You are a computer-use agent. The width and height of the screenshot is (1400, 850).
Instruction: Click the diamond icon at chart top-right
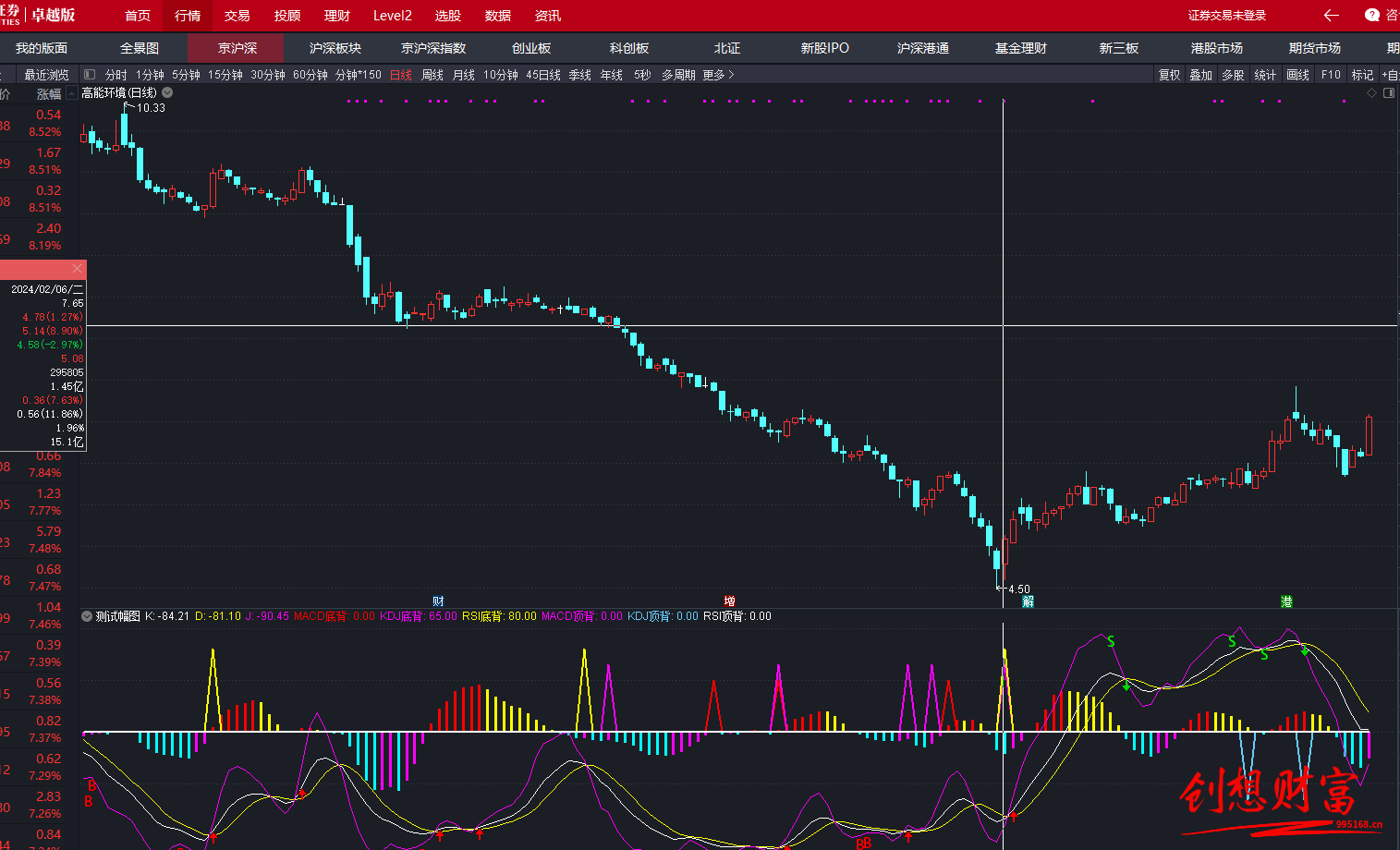click(1372, 93)
